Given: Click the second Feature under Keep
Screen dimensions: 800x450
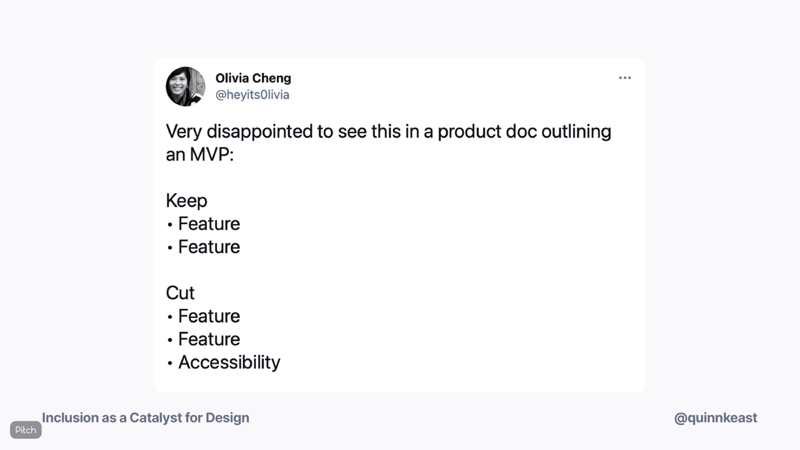Looking at the screenshot, I should [x=209, y=247].
